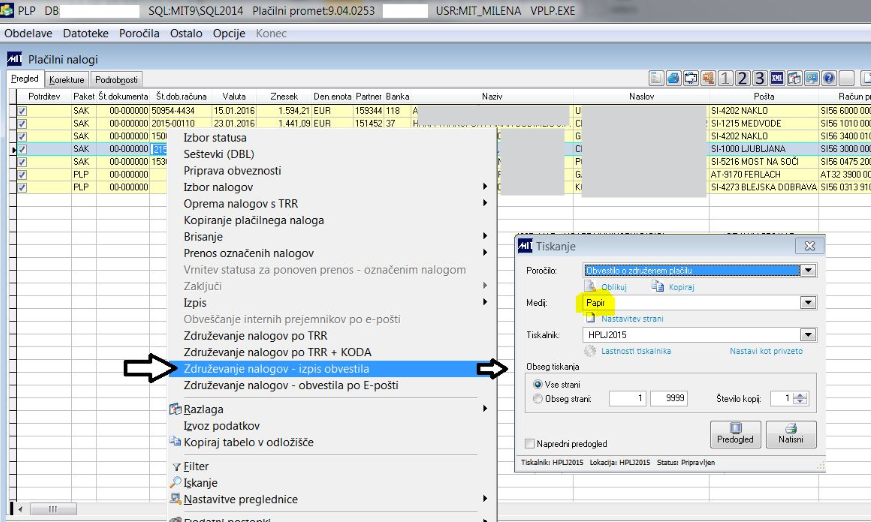Enable the Napredni predogled checkbox
The width and height of the screenshot is (871, 522).
[529, 443]
